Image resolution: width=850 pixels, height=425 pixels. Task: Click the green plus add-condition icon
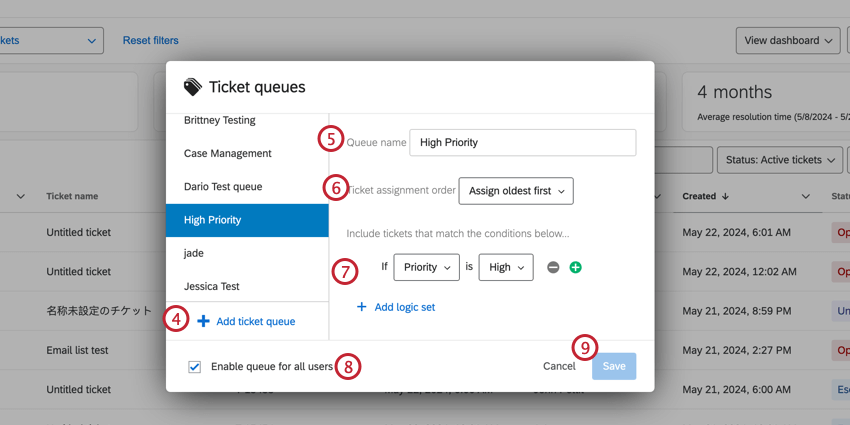click(575, 268)
